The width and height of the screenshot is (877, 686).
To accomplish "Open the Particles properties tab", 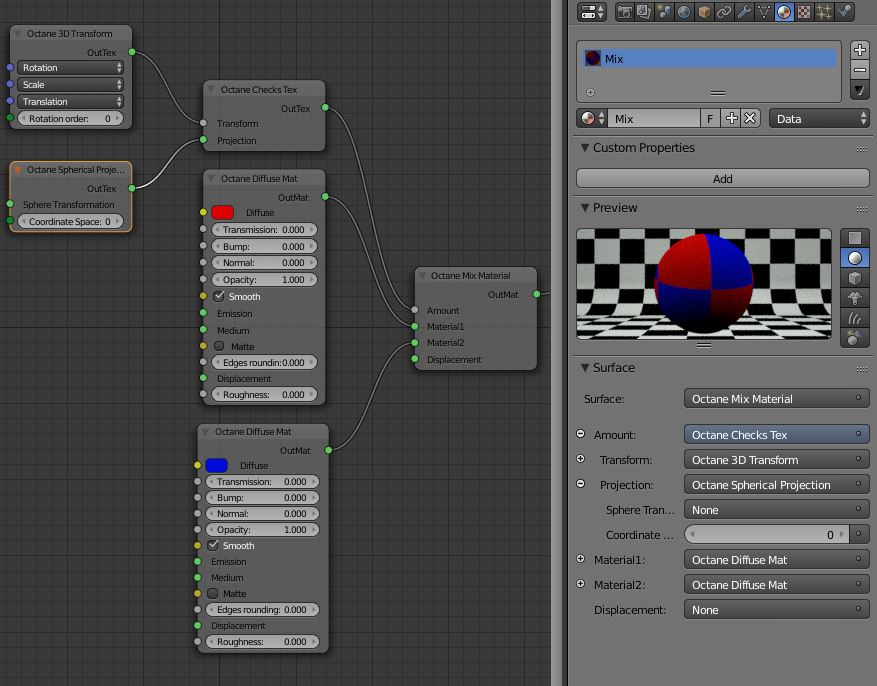I will coord(823,12).
